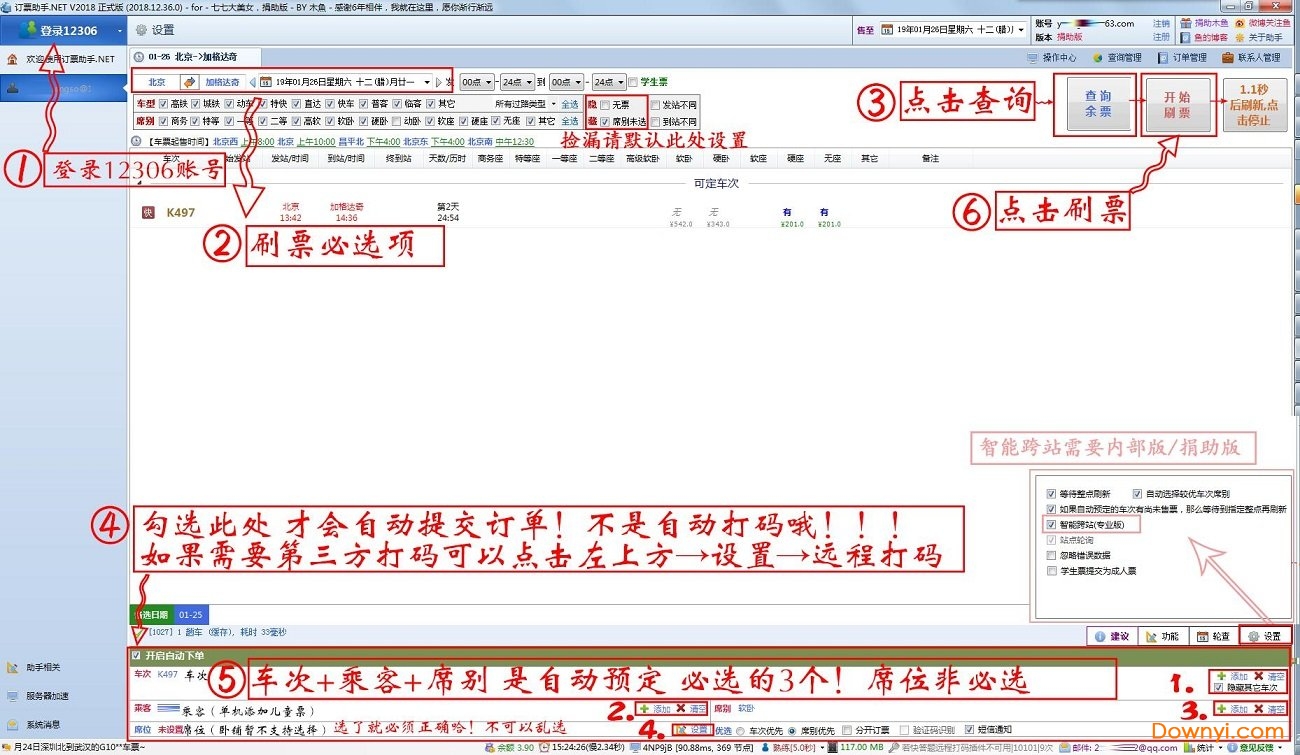
Task: Click the 功能 icon near bottom right
Action: 1162,637
